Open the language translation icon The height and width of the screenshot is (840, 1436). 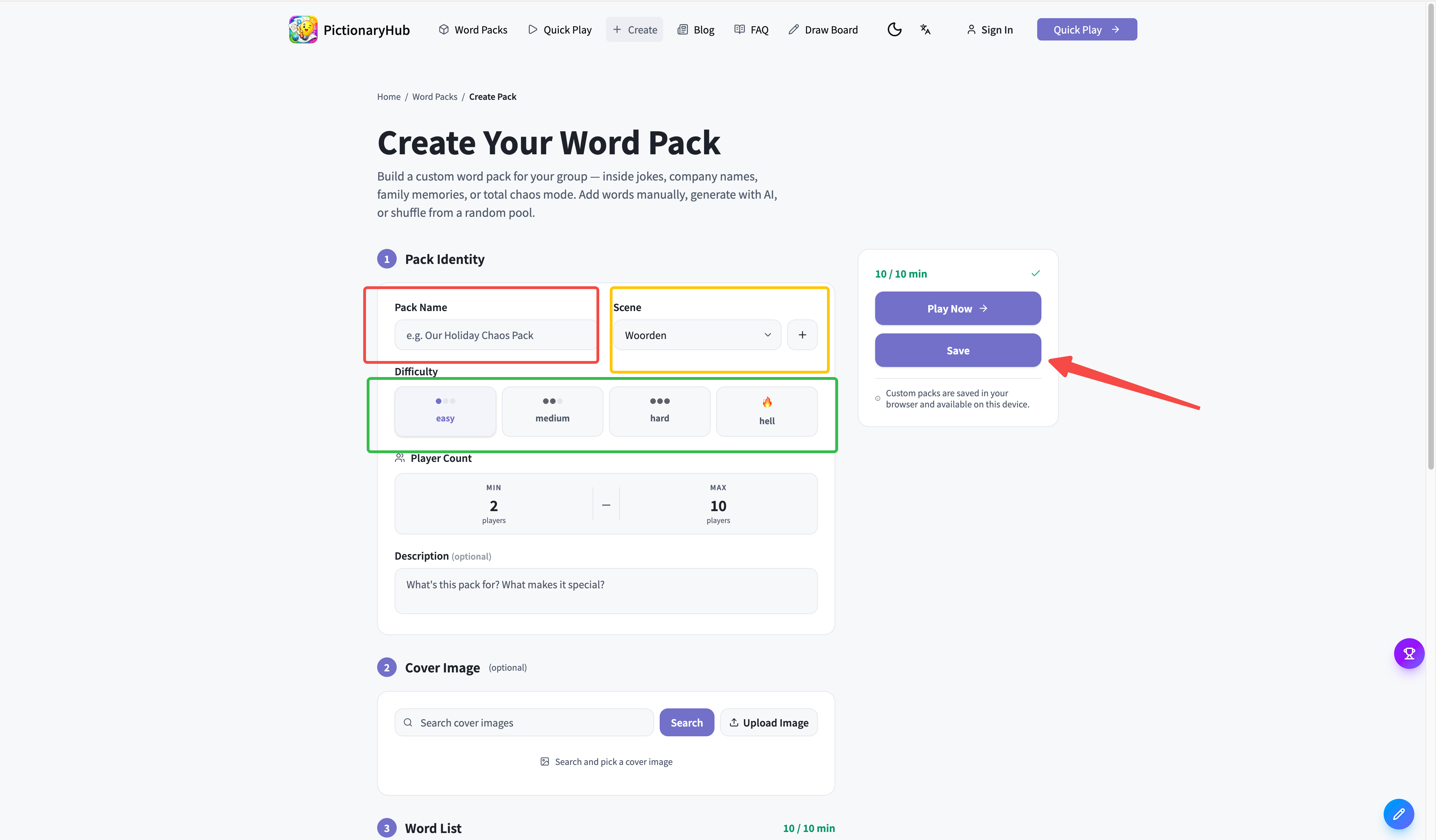coord(925,30)
